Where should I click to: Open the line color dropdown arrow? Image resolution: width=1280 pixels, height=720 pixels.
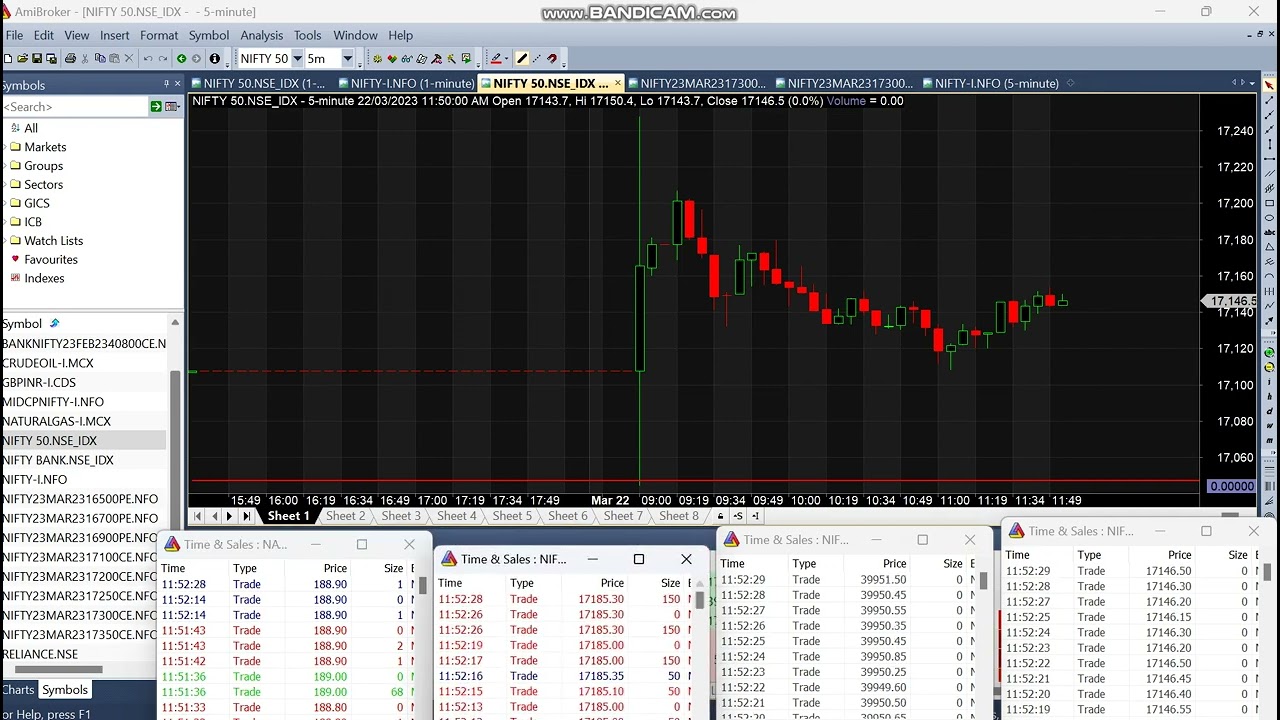click(x=506, y=58)
